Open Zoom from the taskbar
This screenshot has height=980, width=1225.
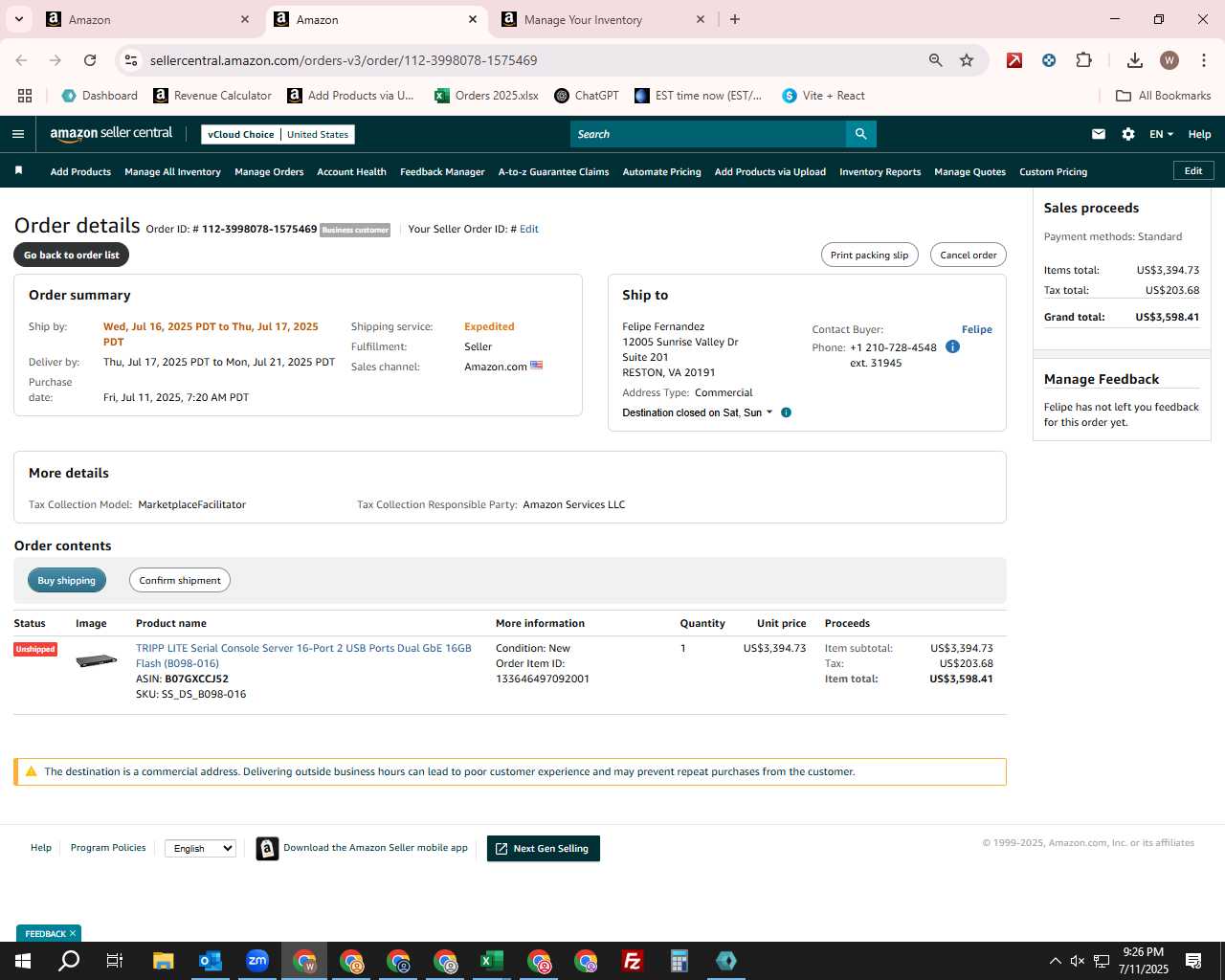(x=256, y=961)
